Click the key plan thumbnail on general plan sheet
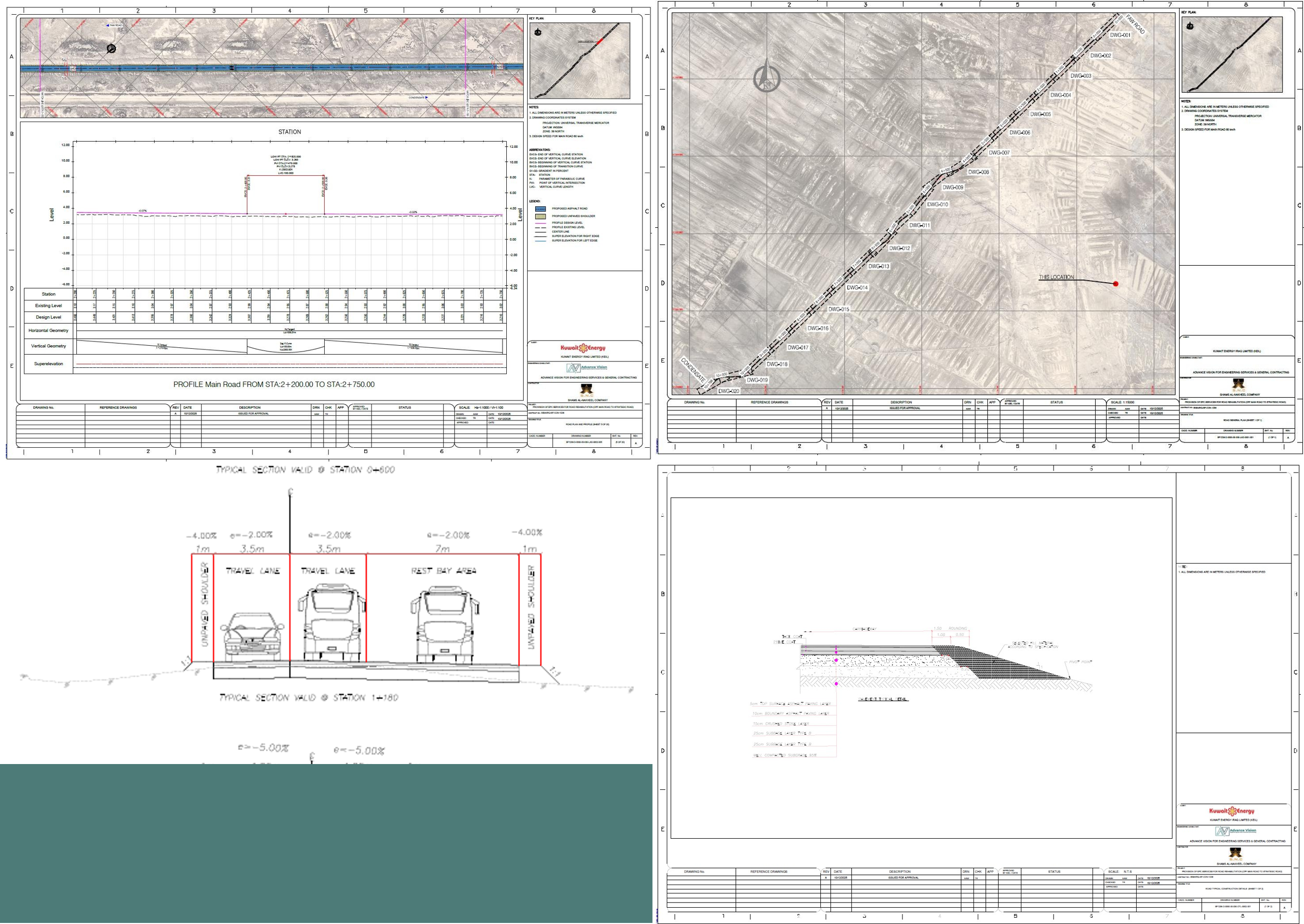1304x924 pixels. point(1232,55)
